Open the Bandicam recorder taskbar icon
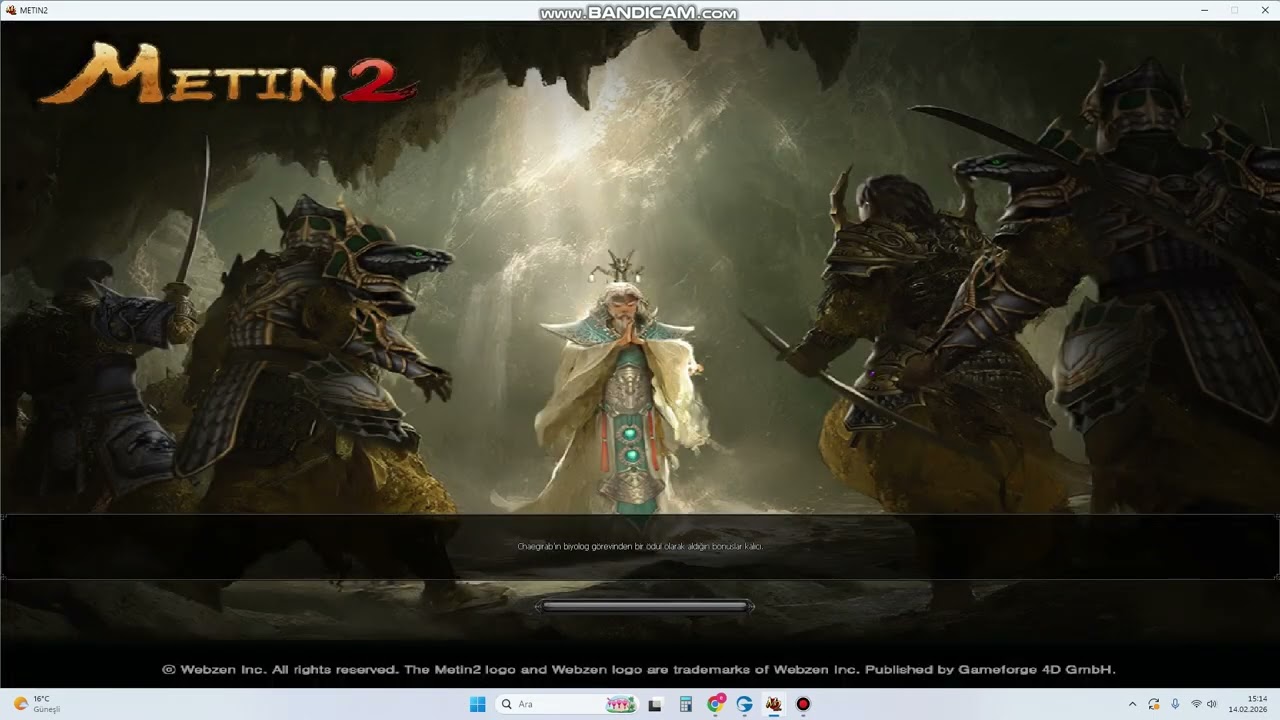Screen dimensions: 1280x720 pos(803,704)
